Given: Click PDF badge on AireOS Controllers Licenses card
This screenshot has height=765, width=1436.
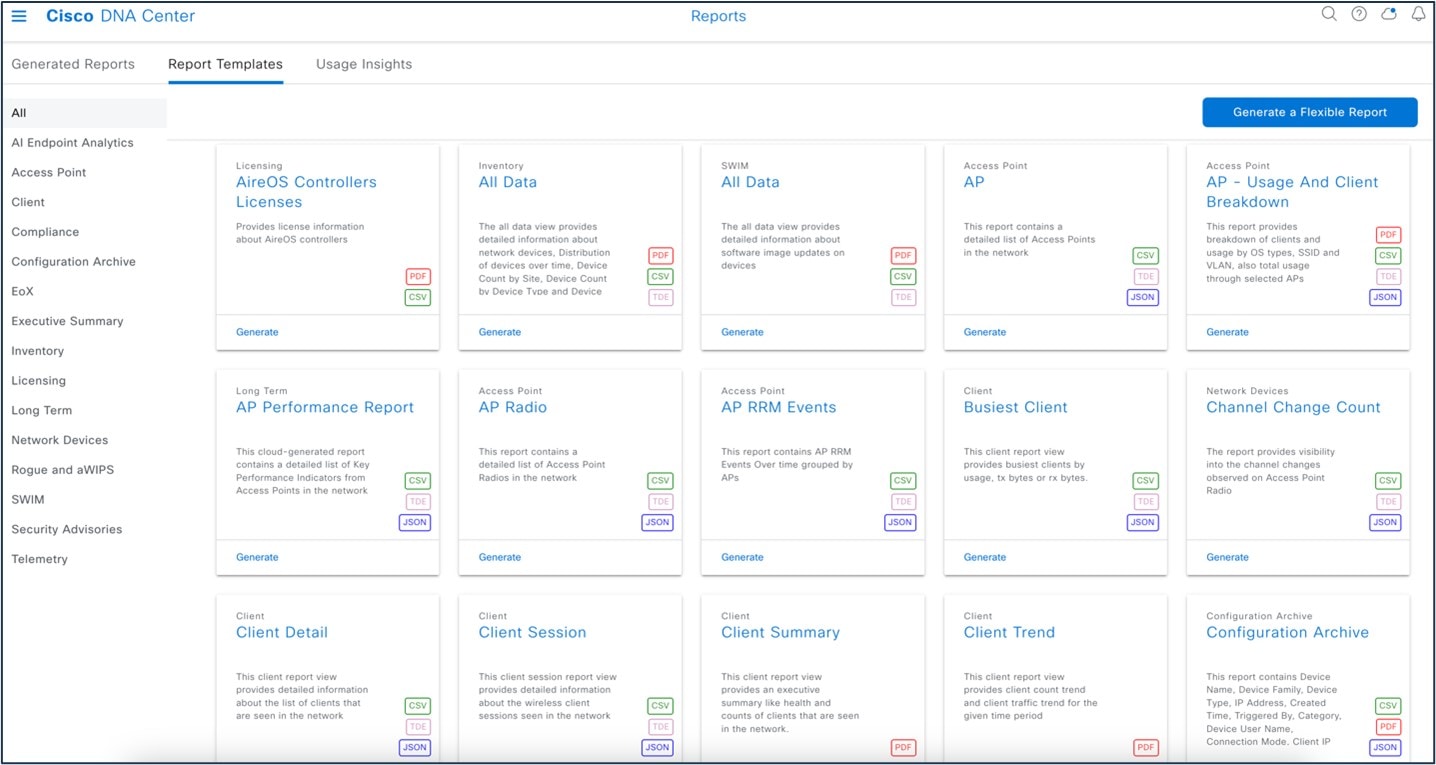Looking at the screenshot, I should tap(418, 276).
